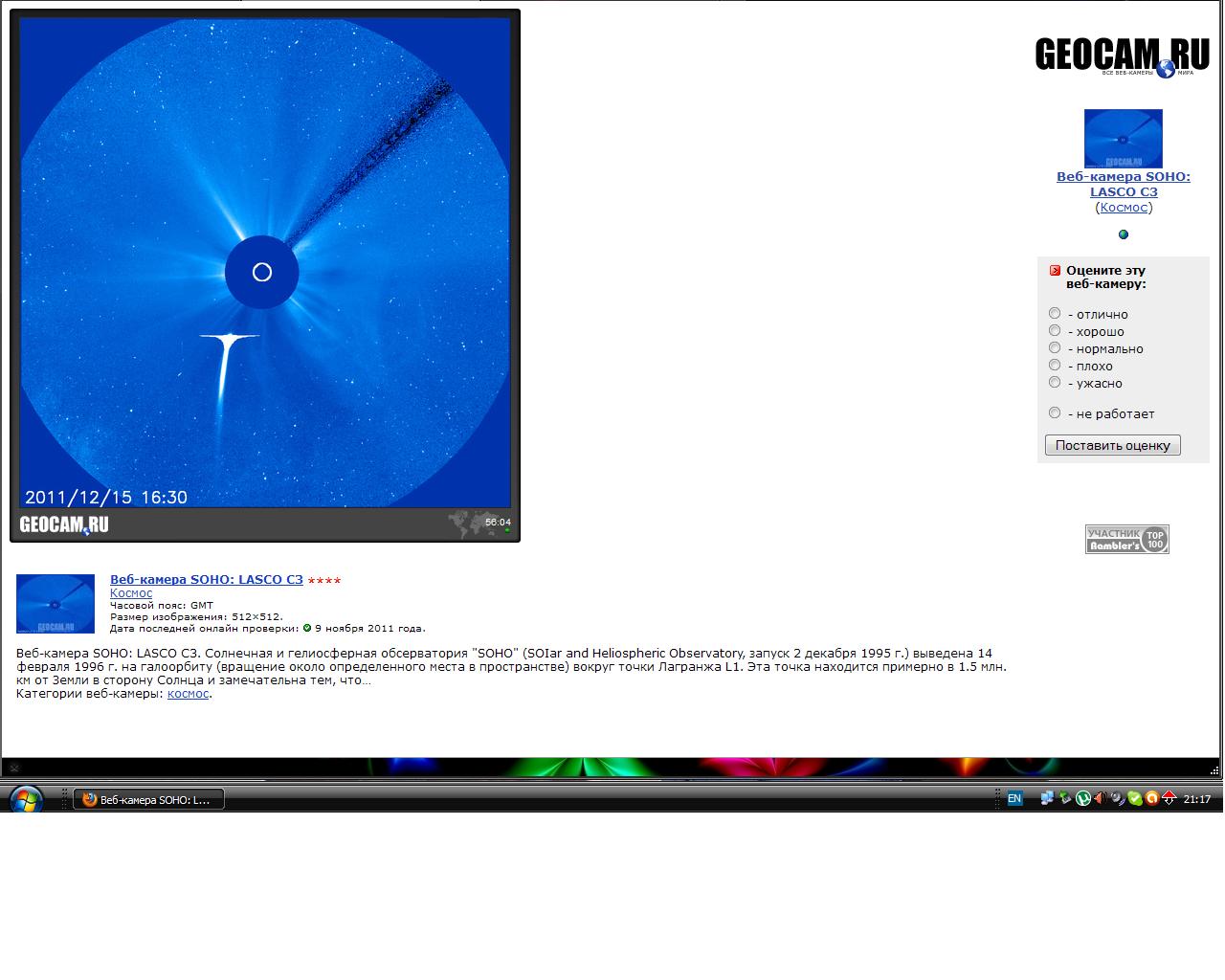
Task: Select the 'нормально' rating radio button
Action: click(x=1055, y=347)
